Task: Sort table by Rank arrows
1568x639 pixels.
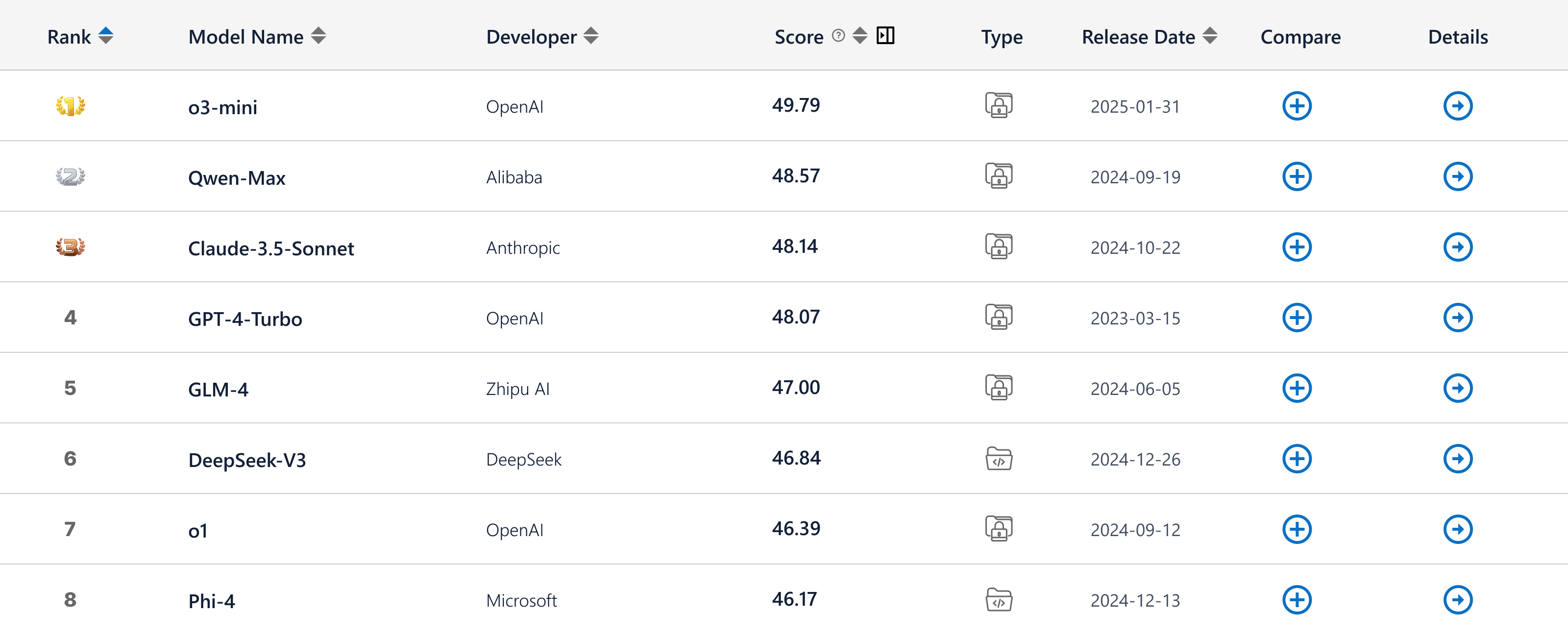Action: (106, 36)
